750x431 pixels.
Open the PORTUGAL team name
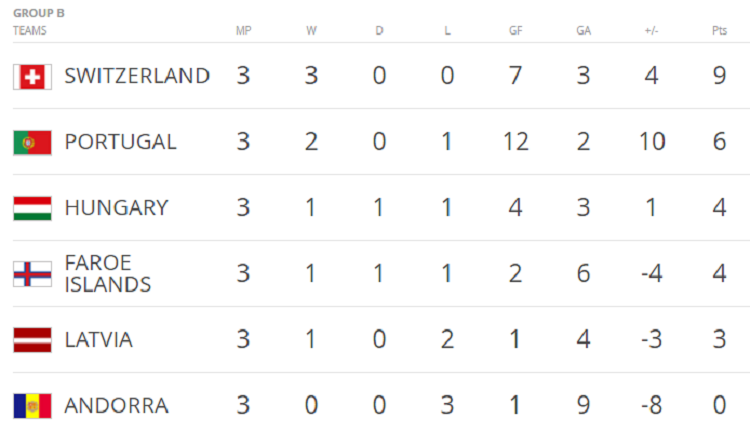tap(121, 142)
